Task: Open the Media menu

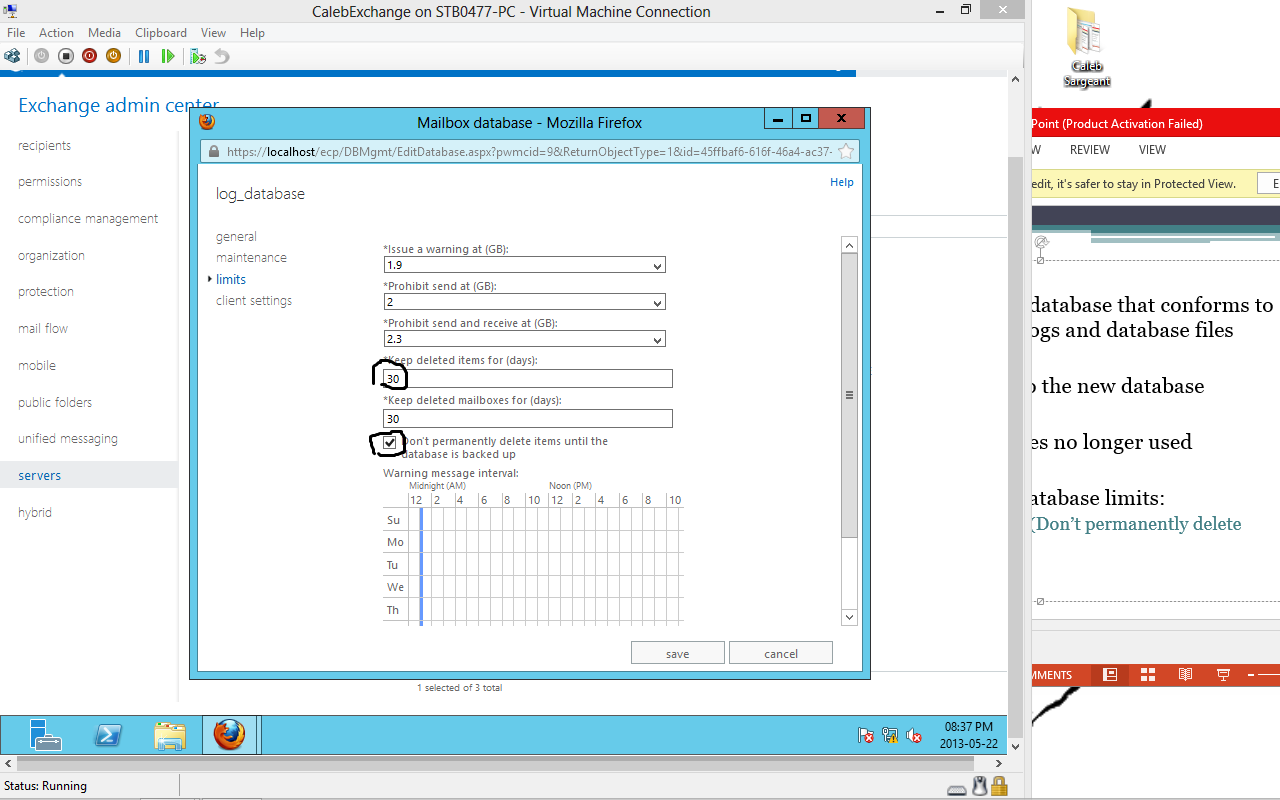Action: 105,33
